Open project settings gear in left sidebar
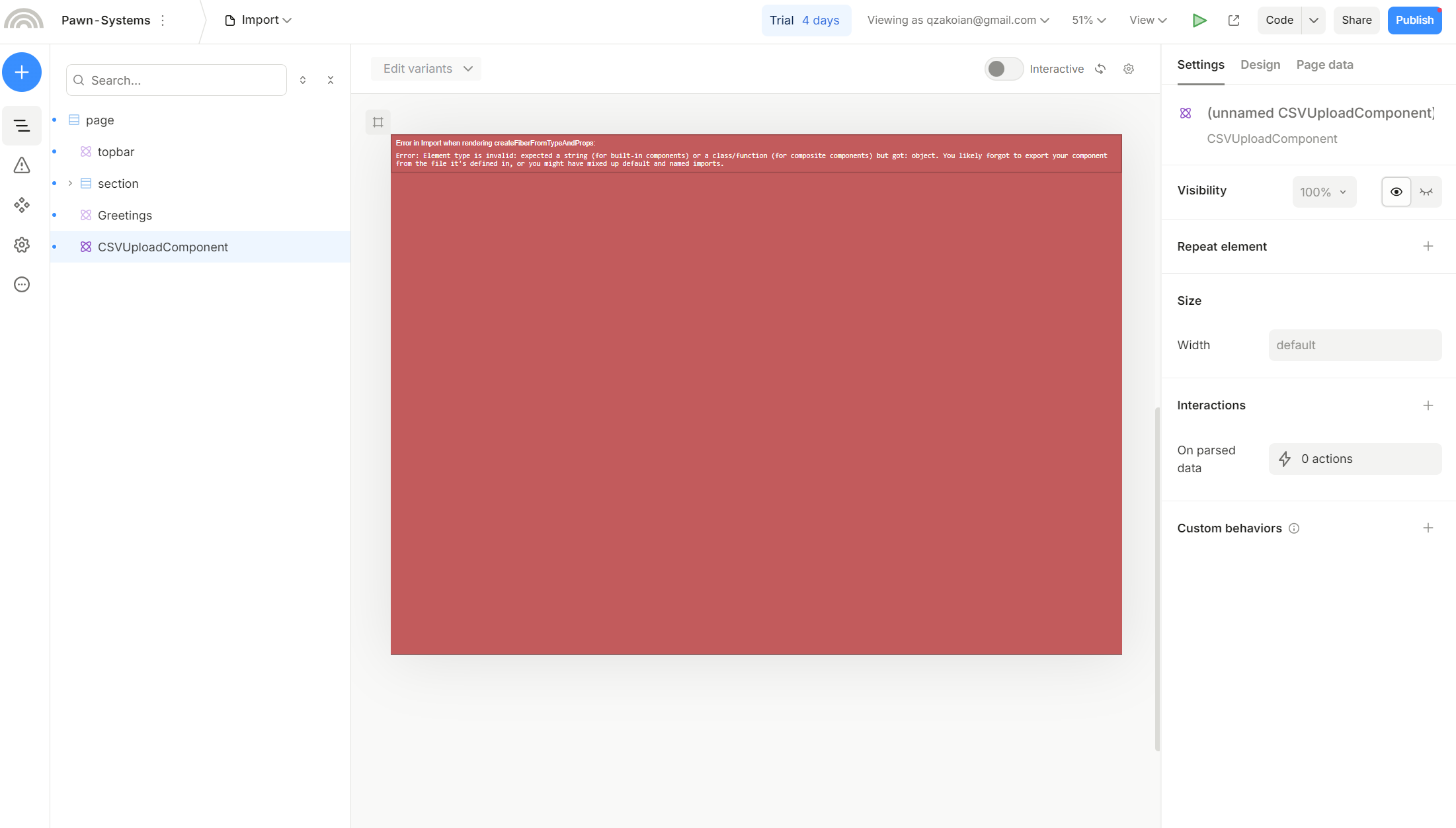Image resolution: width=1456 pixels, height=828 pixels. click(22, 245)
